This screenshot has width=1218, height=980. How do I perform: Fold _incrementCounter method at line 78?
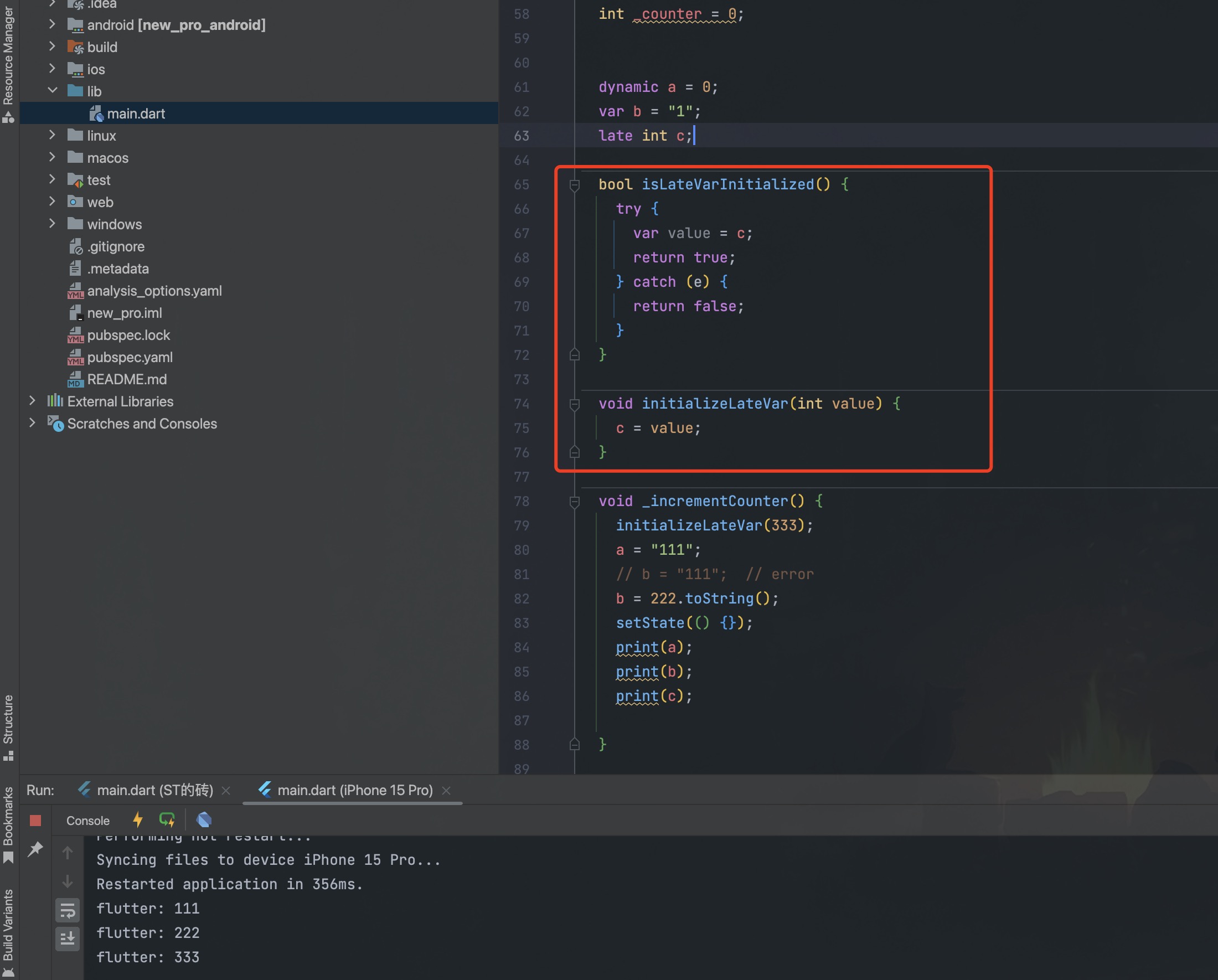(575, 502)
